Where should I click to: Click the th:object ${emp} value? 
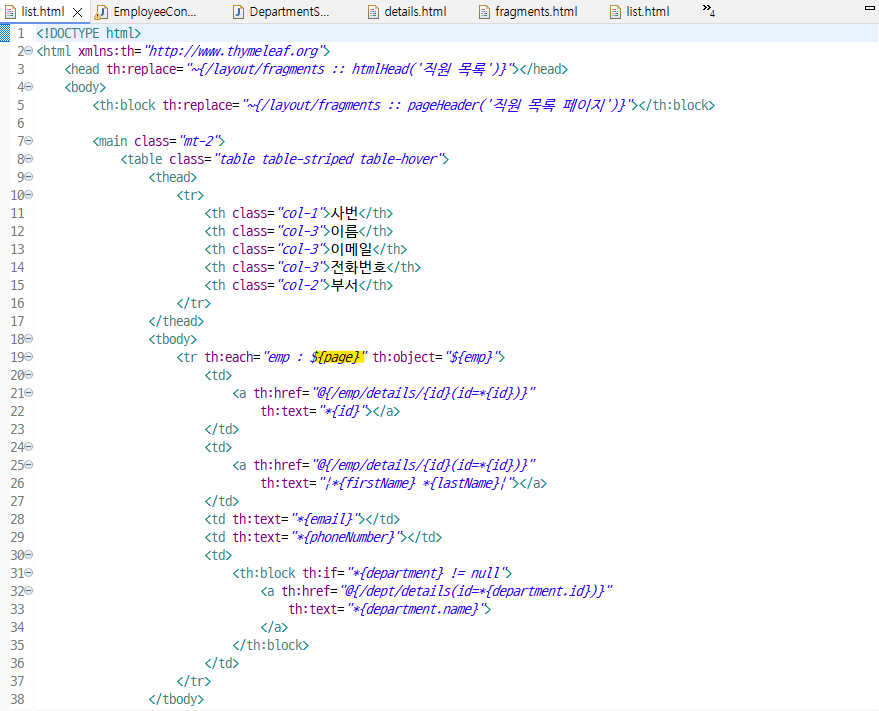pos(471,357)
